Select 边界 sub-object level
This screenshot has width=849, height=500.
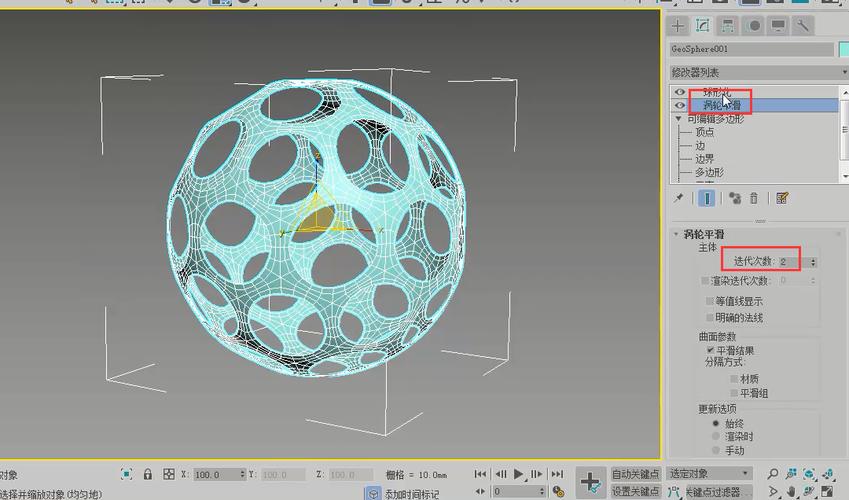[704, 159]
